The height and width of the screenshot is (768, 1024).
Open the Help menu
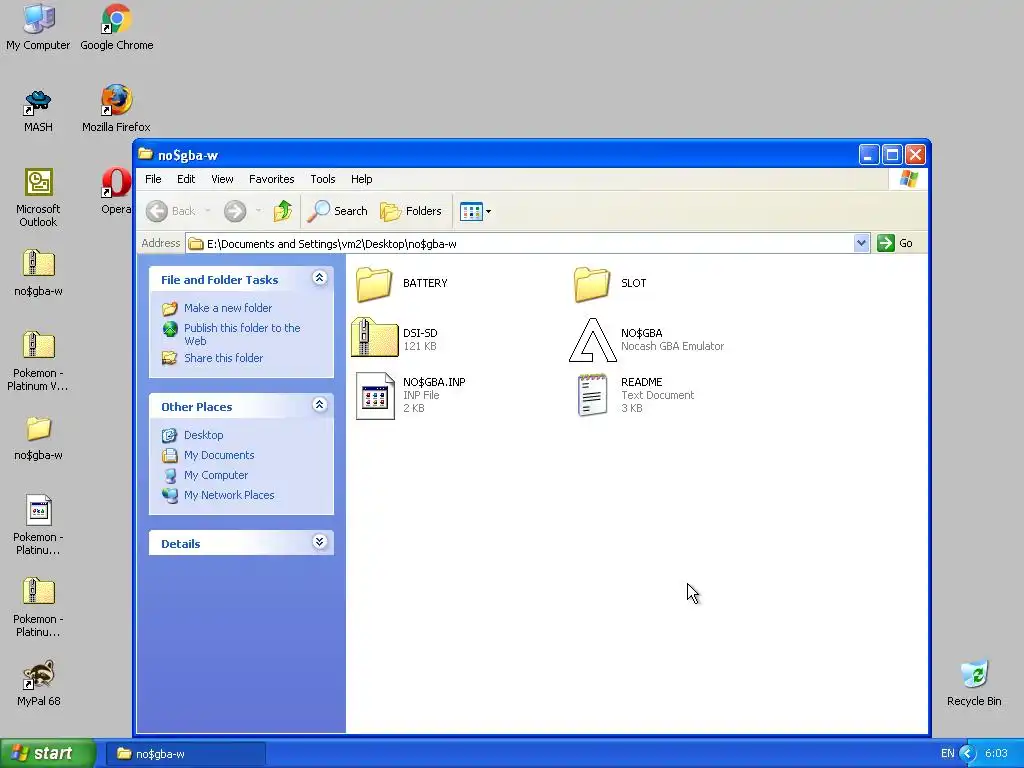[x=361, y=179]
